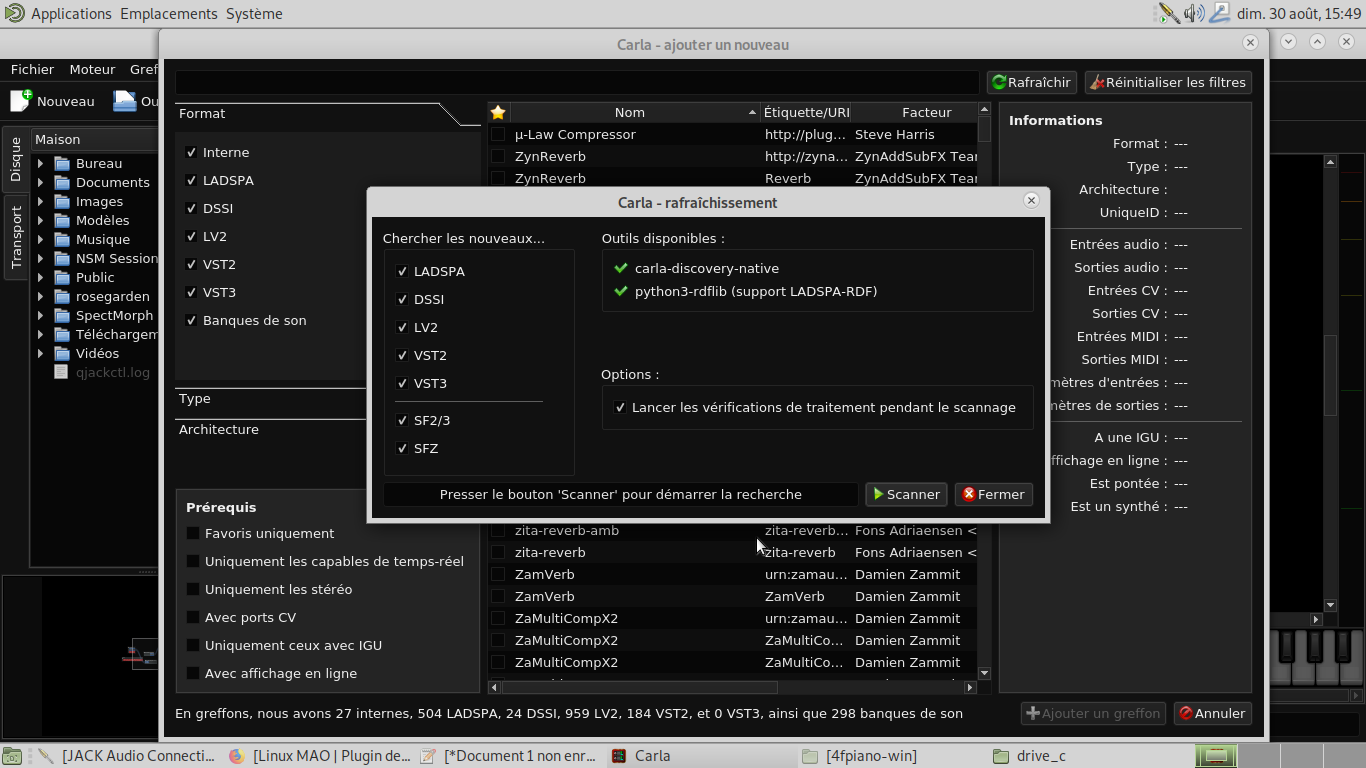
Task: Tick the favorite box for µ-Law Compressor
Action: coord(498,134)
